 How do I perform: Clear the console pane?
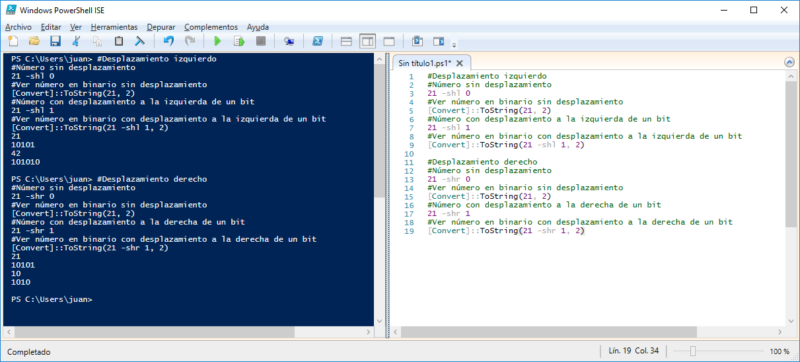click(140, 41)
